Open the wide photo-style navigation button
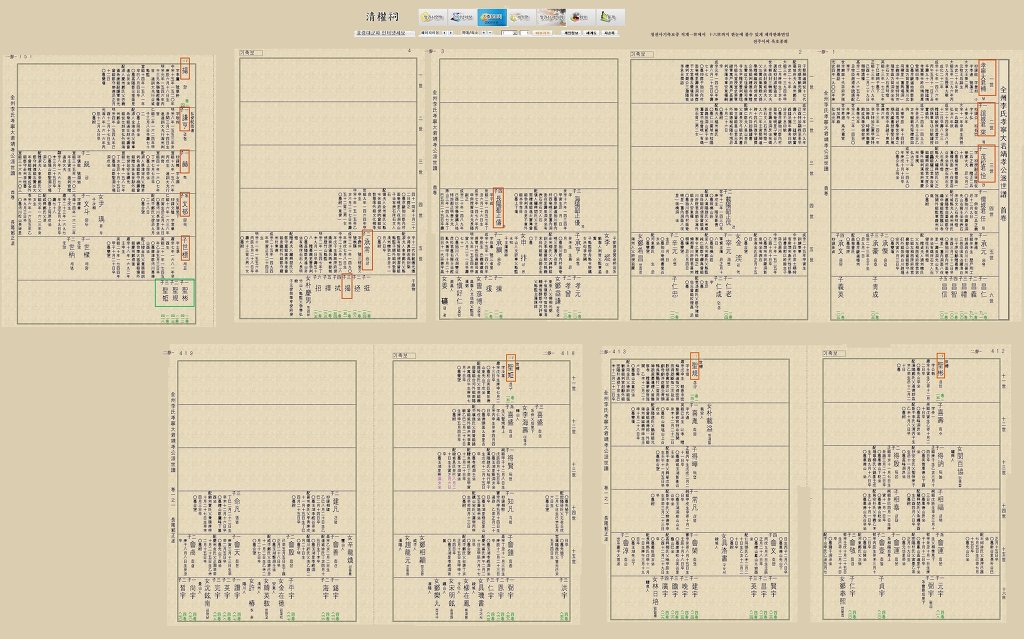Viewport: 1024px width, 639px height. click(551, 17)
